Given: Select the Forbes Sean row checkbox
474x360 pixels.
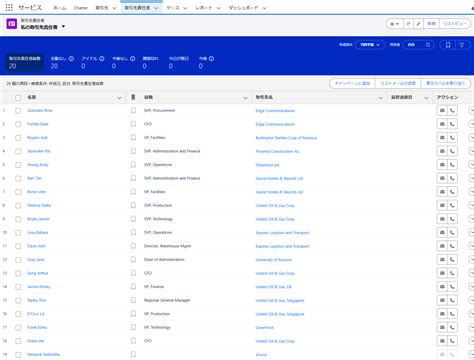Looking at the screenshot, I should pyautogui.click(x=18, y=124).
